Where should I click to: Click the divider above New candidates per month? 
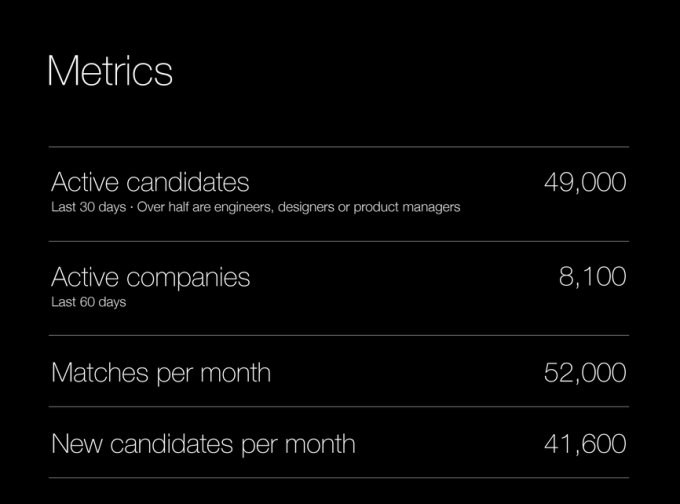click(338, 407)
